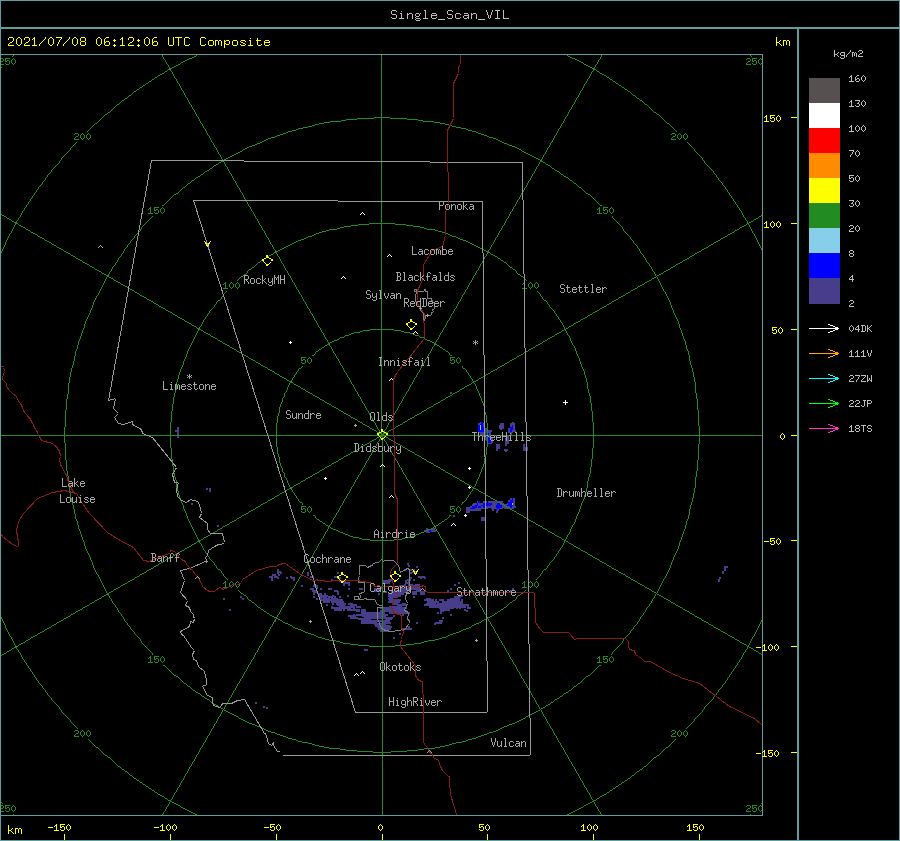This screenshot has width=900, height=841.
Task: Click the white 04DK arrow icon
Action: [x=824, y=328]
